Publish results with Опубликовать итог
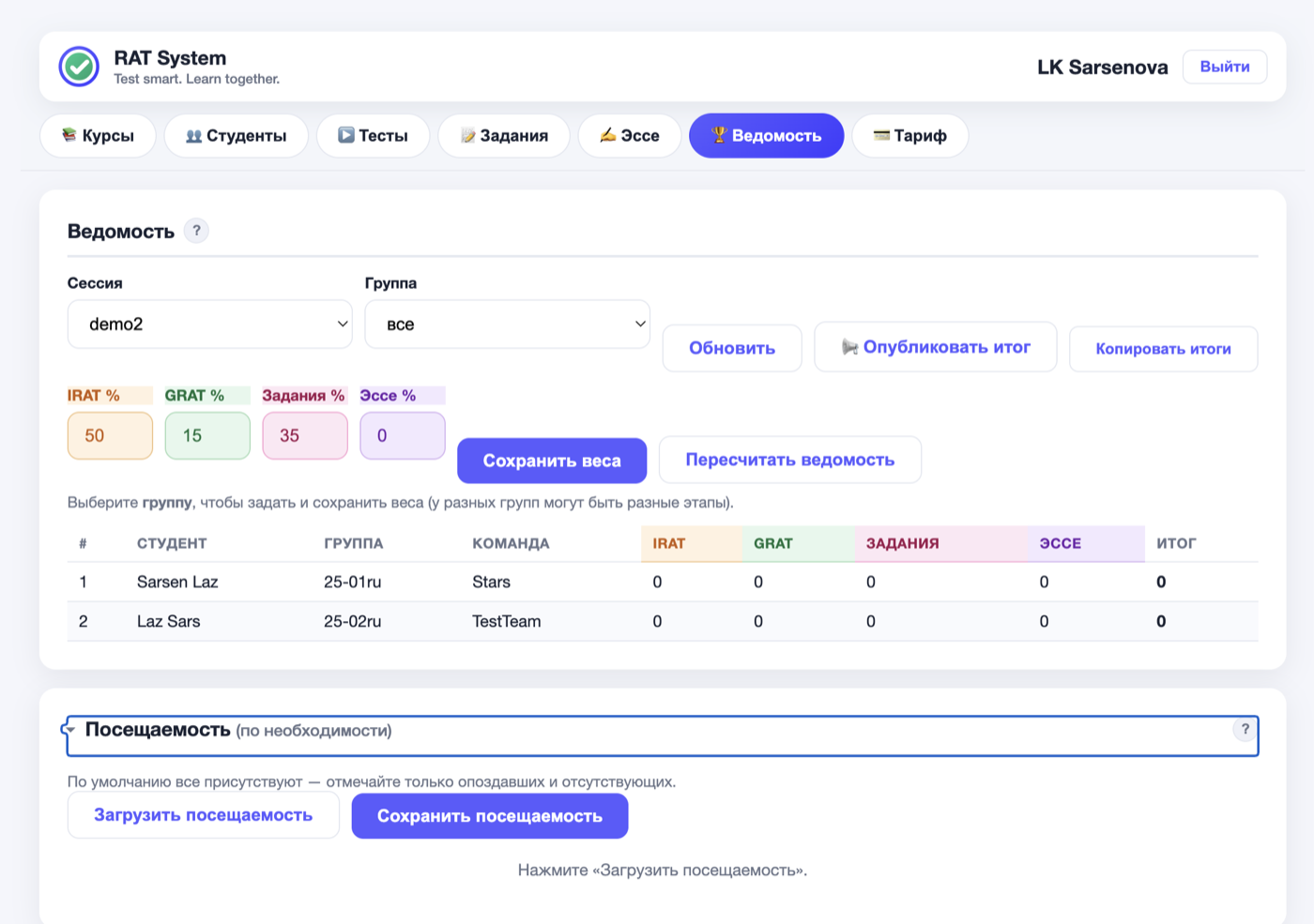The height and width of the screenshot is (924, 1314). click(936, 347)
